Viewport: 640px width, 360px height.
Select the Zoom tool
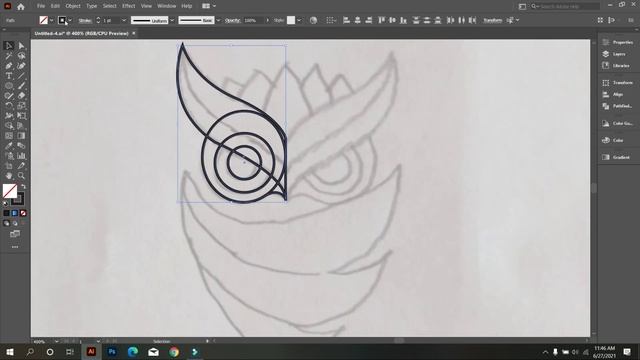coord(21,176)
